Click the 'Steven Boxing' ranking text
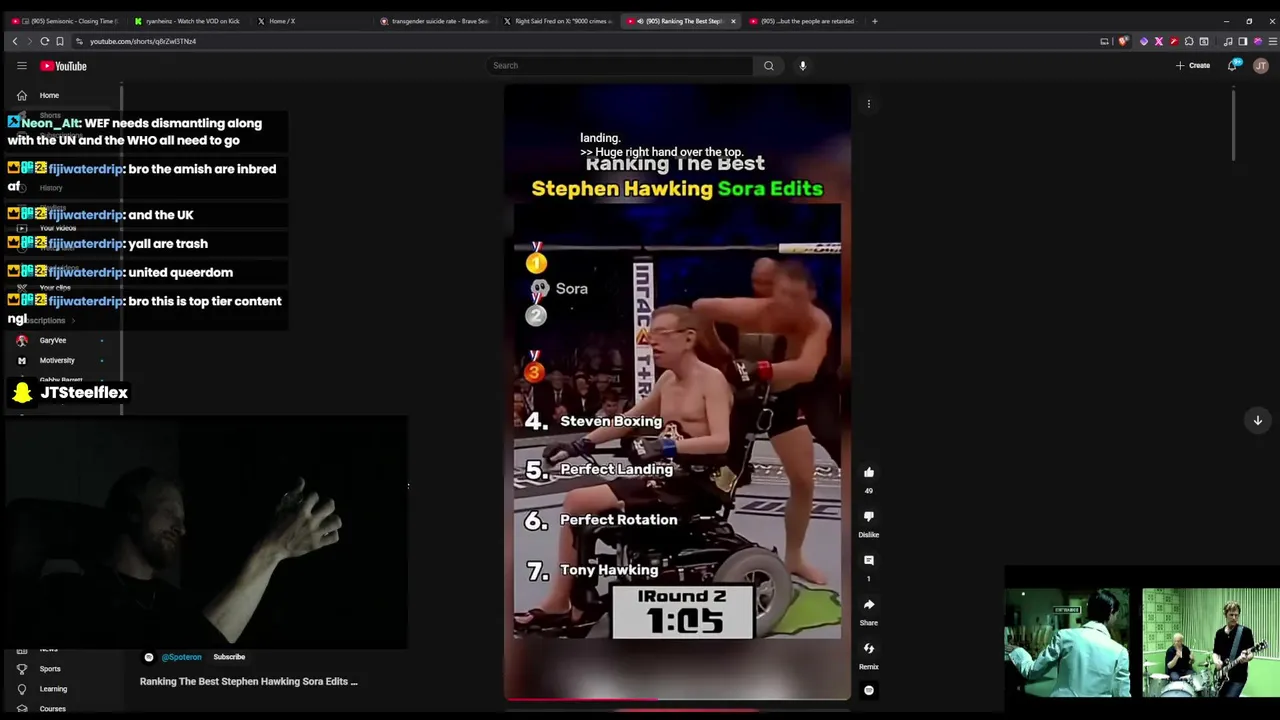Screen dimensions: 1280x720 tap(611, 421)
